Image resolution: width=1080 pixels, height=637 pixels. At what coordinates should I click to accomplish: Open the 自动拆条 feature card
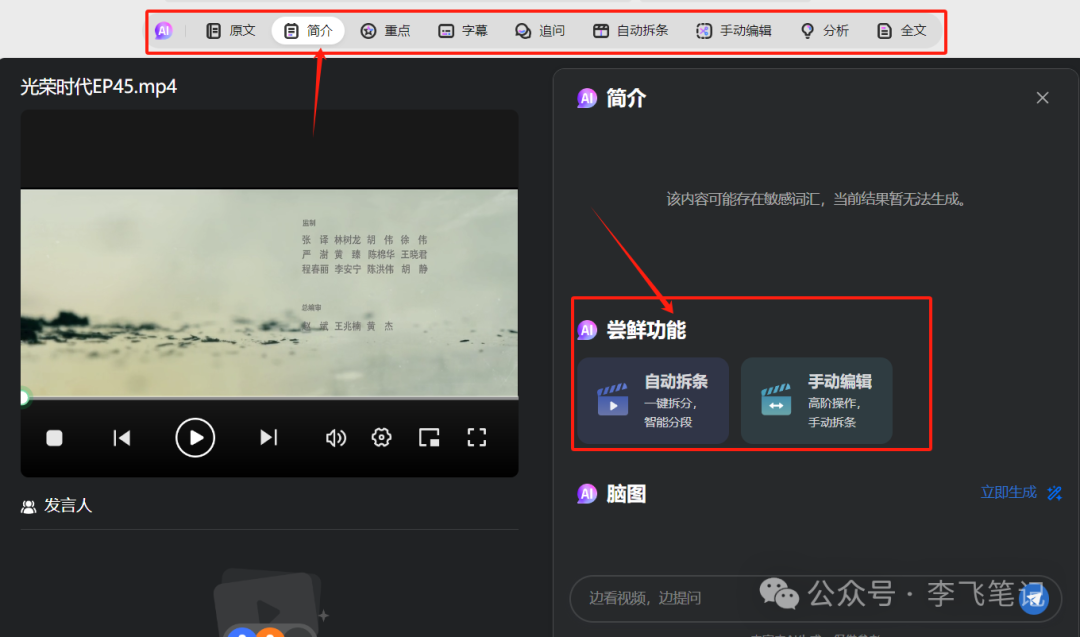(x=651, y=401)
